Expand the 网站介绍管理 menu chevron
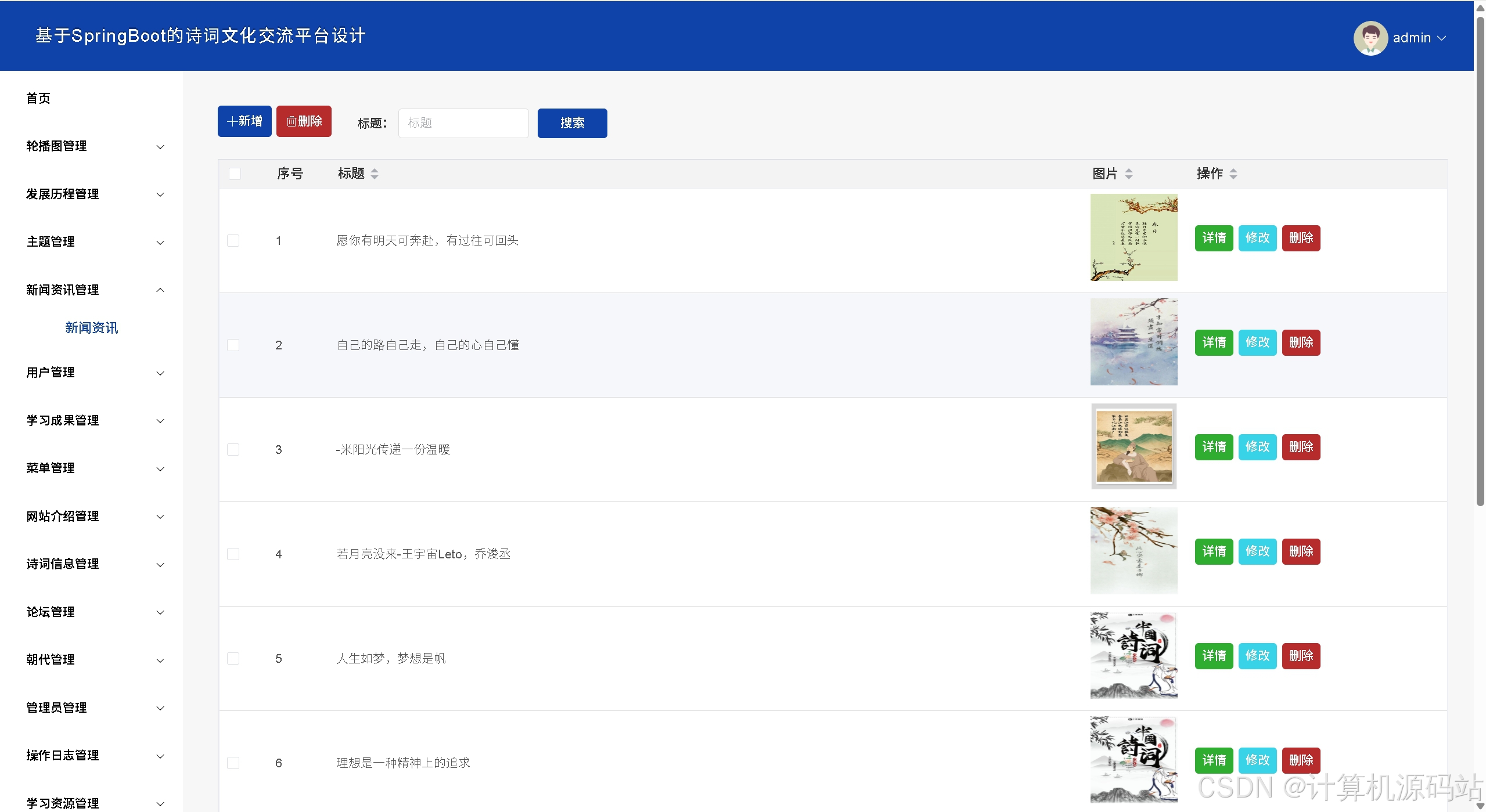The image size is (1486, 812). point(161,517)
